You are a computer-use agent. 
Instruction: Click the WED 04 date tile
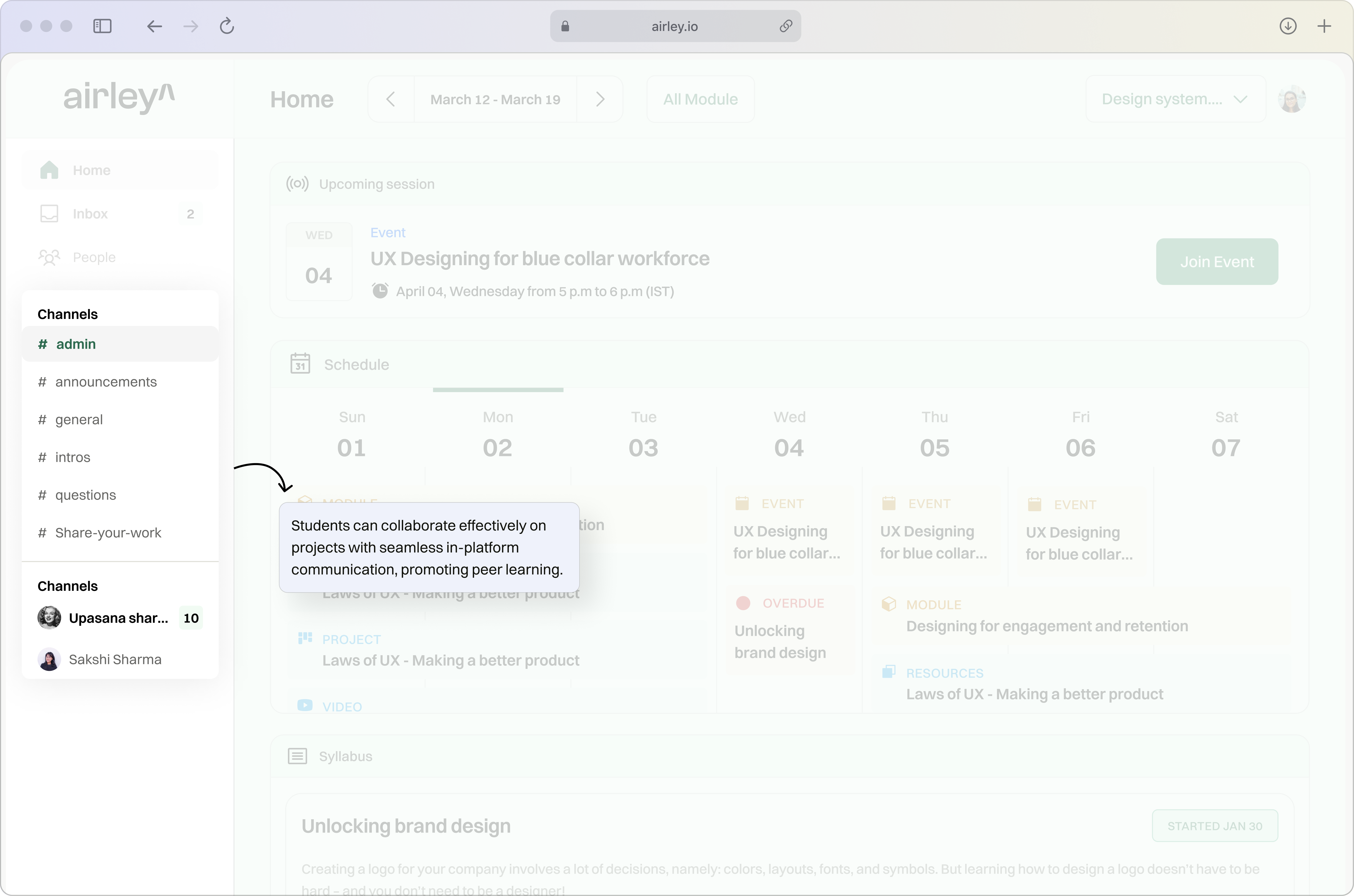319,261
